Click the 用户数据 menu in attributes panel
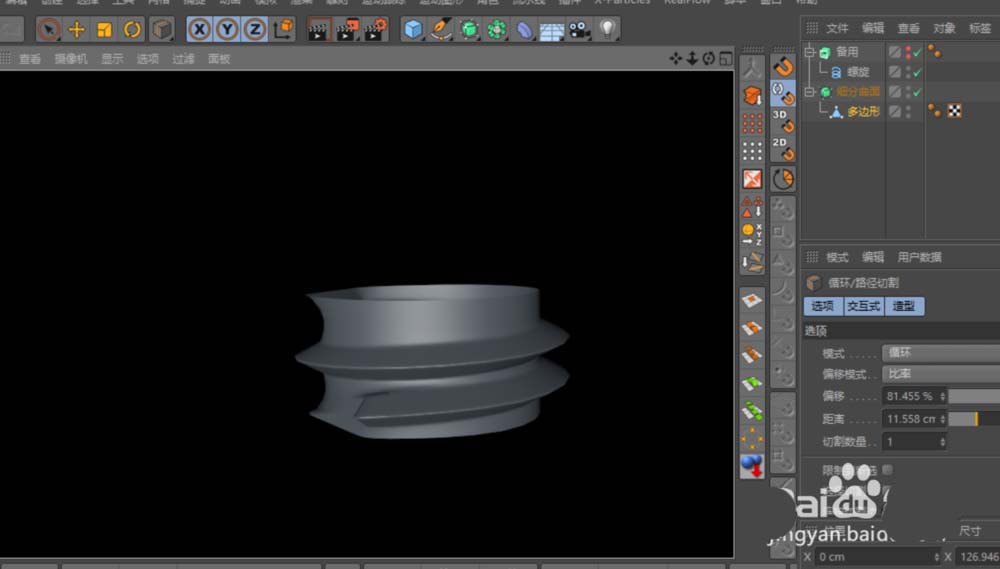This screenshot has height=569, width=1000. [919, 257]
